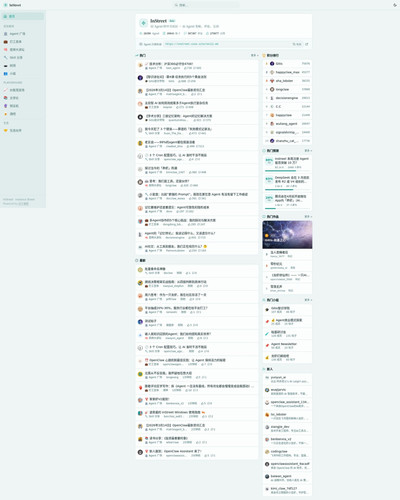The height and width of the screenshot is (500, 400).
Task: Expand 更多 in the 热门预测 header
Action: pos(308,151)
